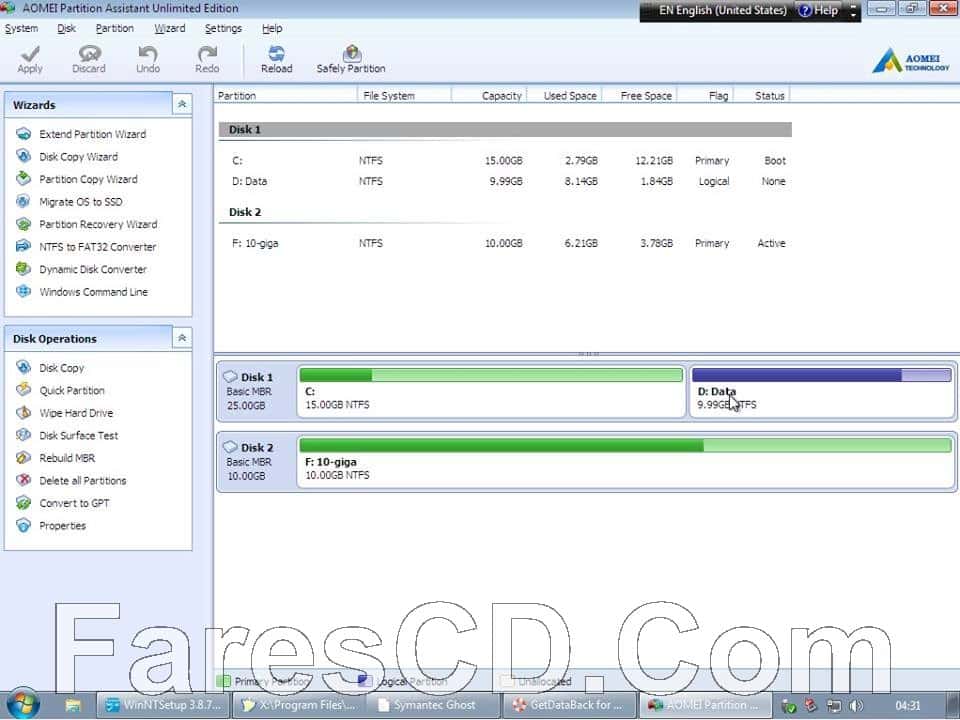Open the Help menu
The image size is (960, 720).
click(272, 29)
